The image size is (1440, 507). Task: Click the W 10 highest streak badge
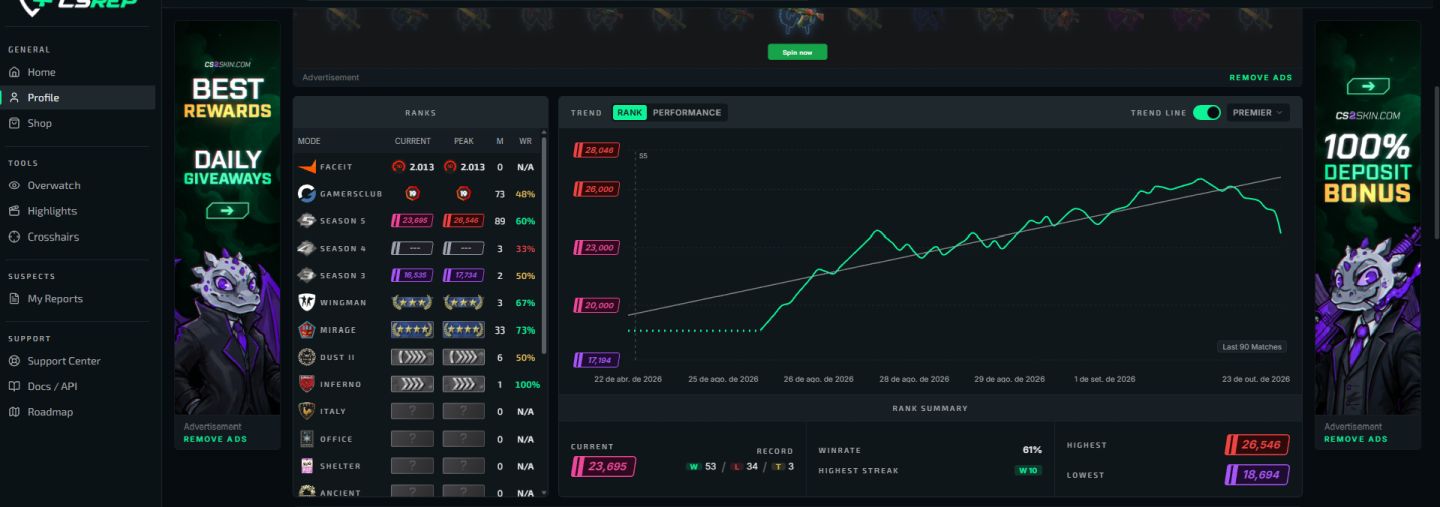[x=1028, y=470]
